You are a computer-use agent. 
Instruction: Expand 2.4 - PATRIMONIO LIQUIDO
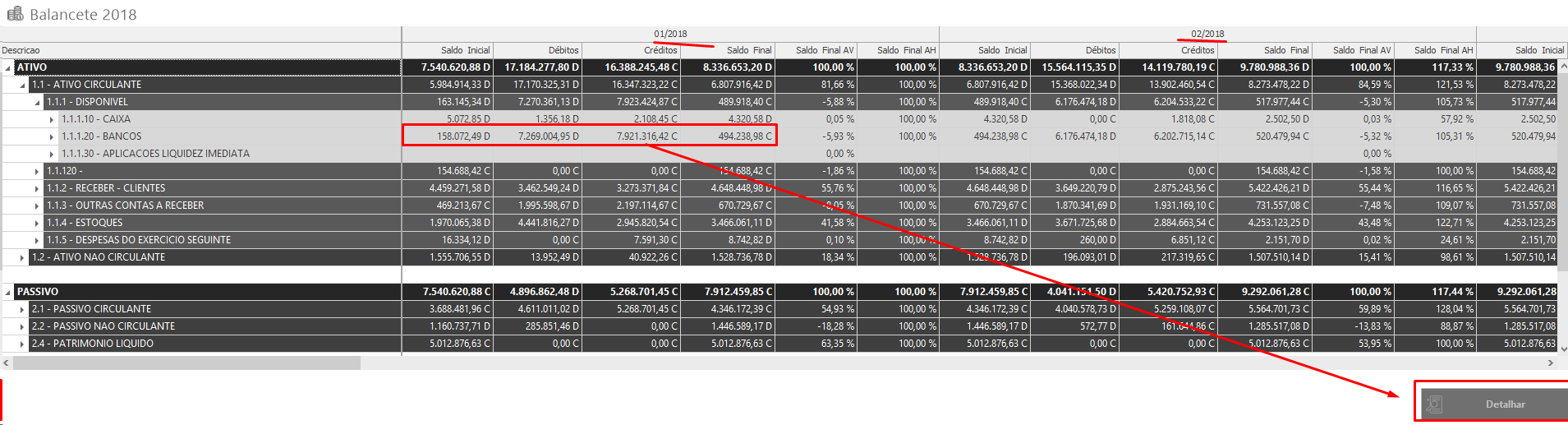coord(22,344)
